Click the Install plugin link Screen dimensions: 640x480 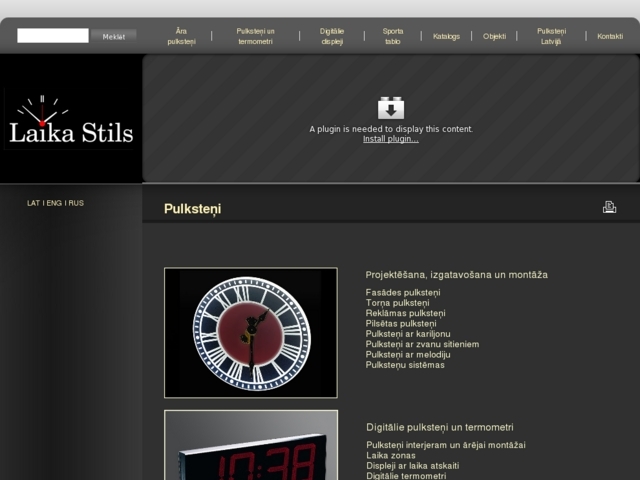click(391, 139)
